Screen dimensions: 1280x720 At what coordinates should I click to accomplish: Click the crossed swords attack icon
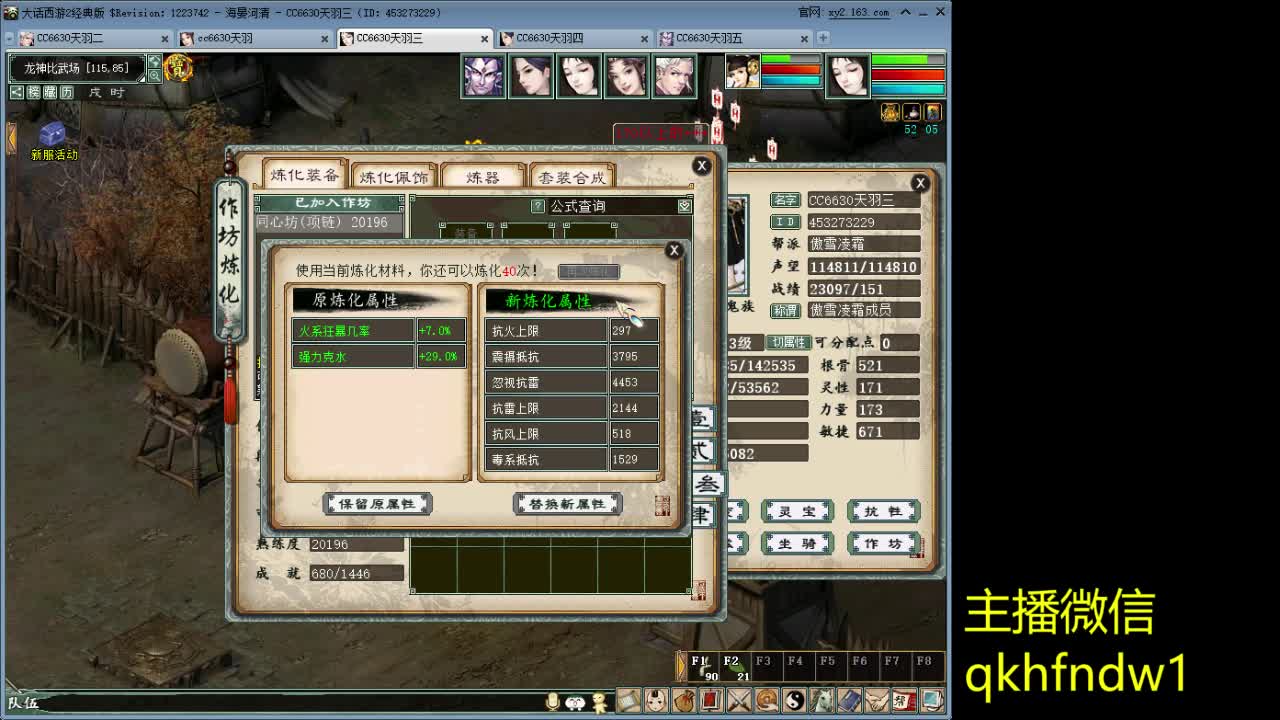tap(739, 700)
